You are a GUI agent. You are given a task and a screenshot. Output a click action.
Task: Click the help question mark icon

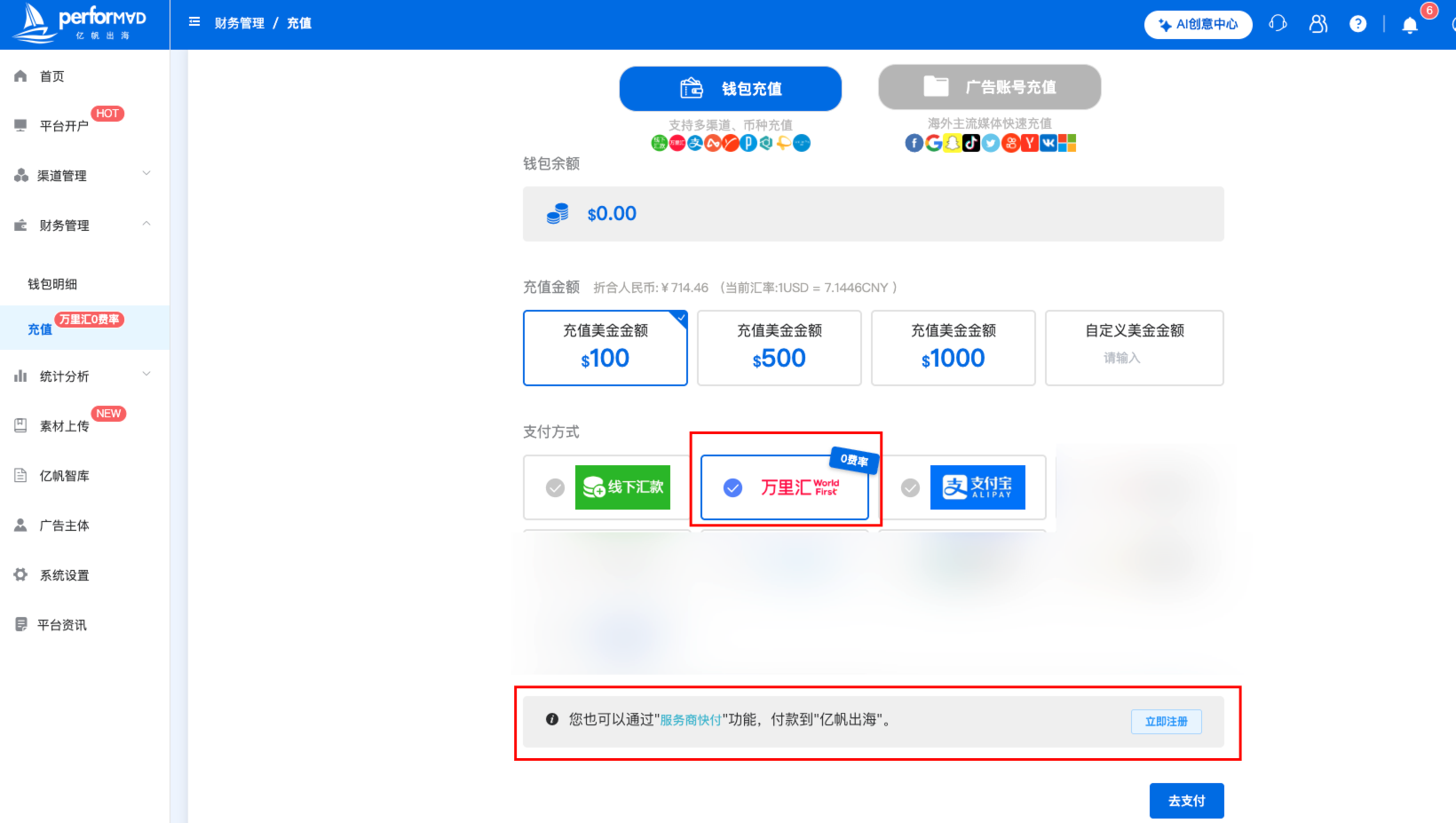point(1357,23)
